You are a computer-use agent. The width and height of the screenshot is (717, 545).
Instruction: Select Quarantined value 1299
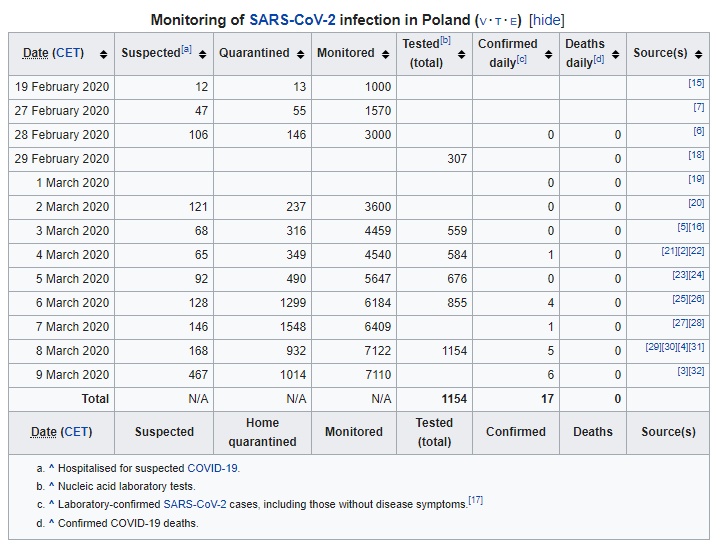coord(293,303)
